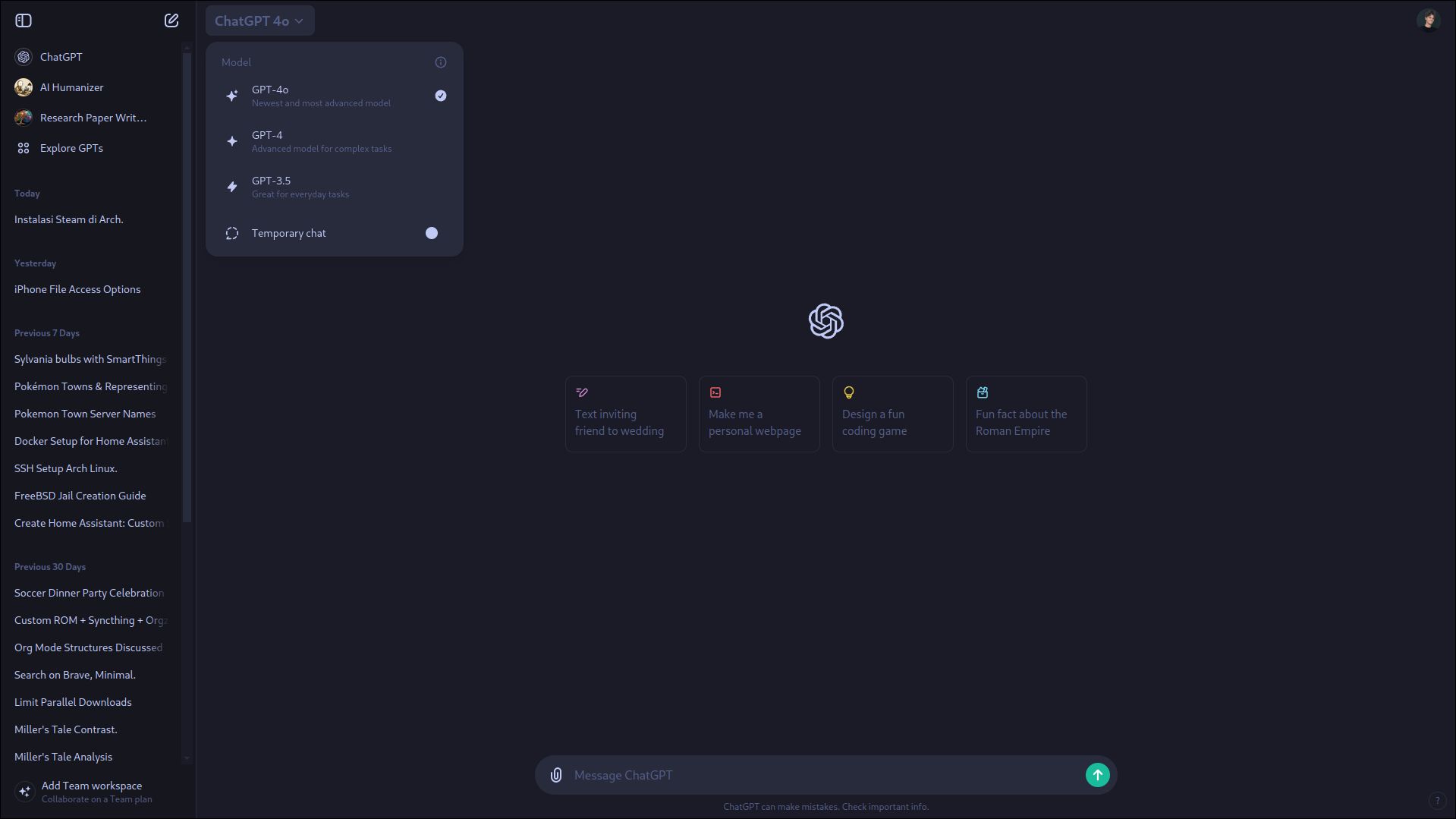Select the GPT-3.5 model option
The image size is (1456, 819).
(x=334, y=187)
